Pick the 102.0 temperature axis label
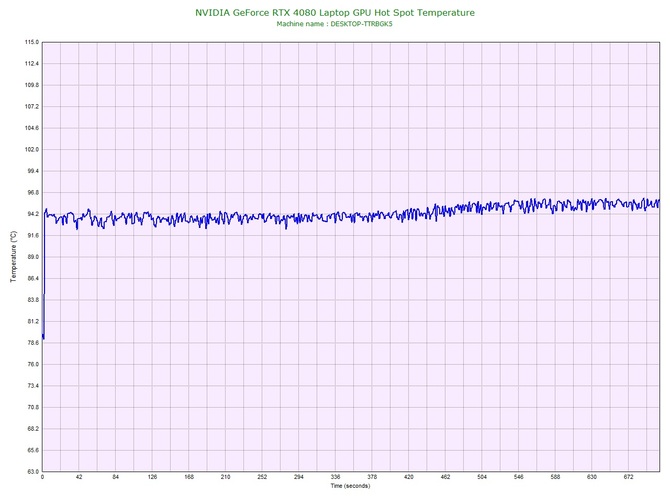Viewport: 670px width, 503px height. coord(32,150)
